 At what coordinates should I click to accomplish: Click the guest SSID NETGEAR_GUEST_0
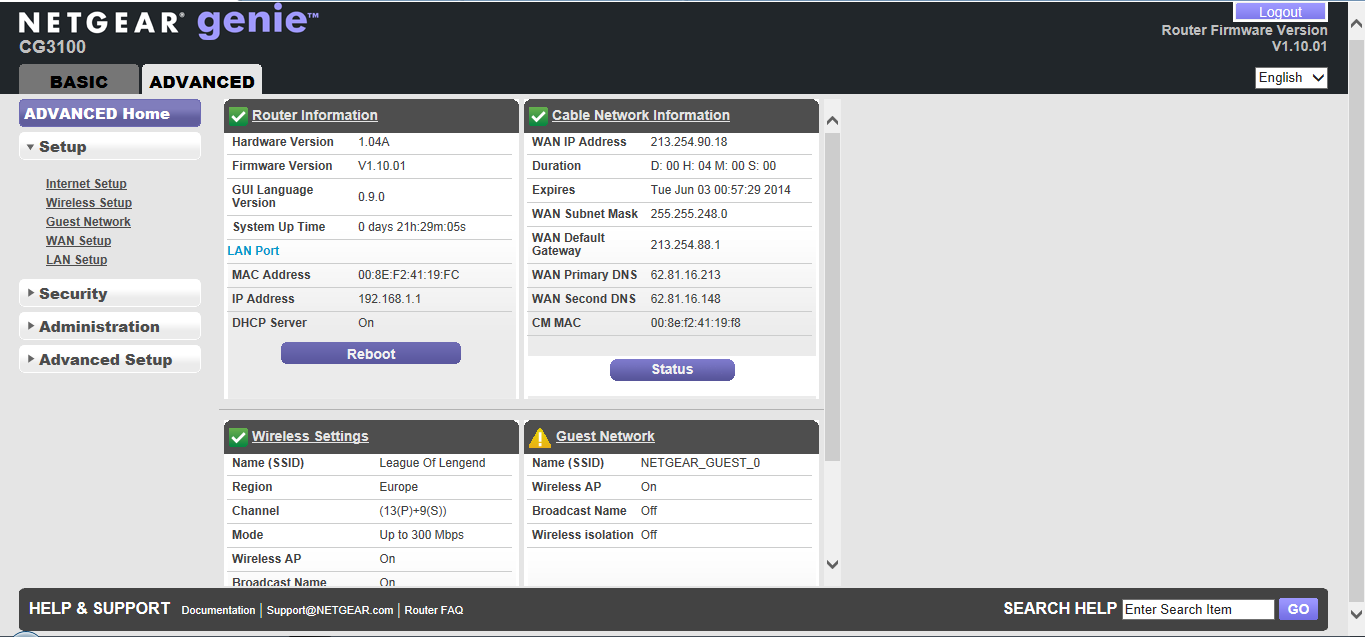[700, 463]
